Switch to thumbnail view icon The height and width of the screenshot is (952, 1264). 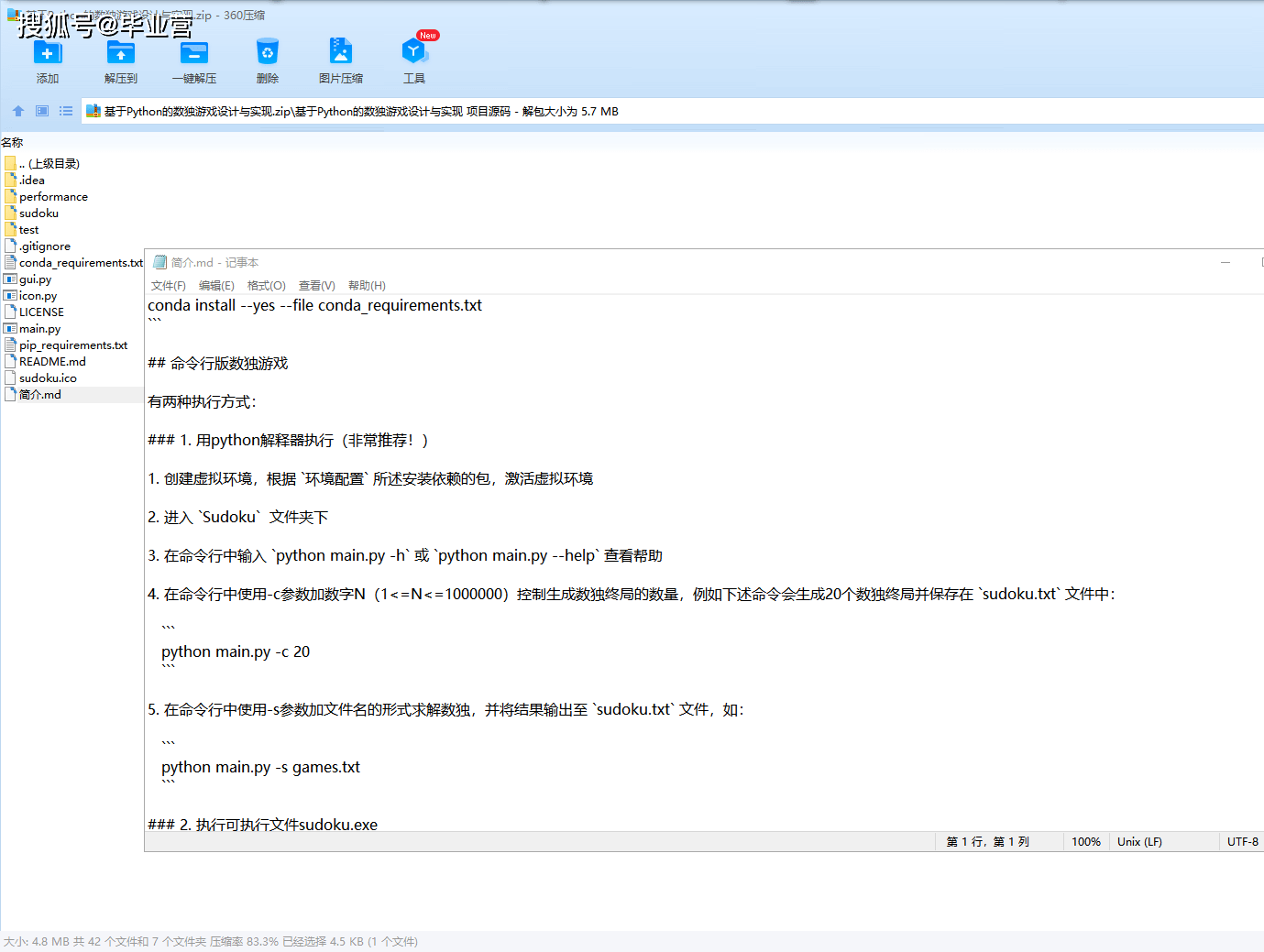pyautogui.click(x=42, y=111)
